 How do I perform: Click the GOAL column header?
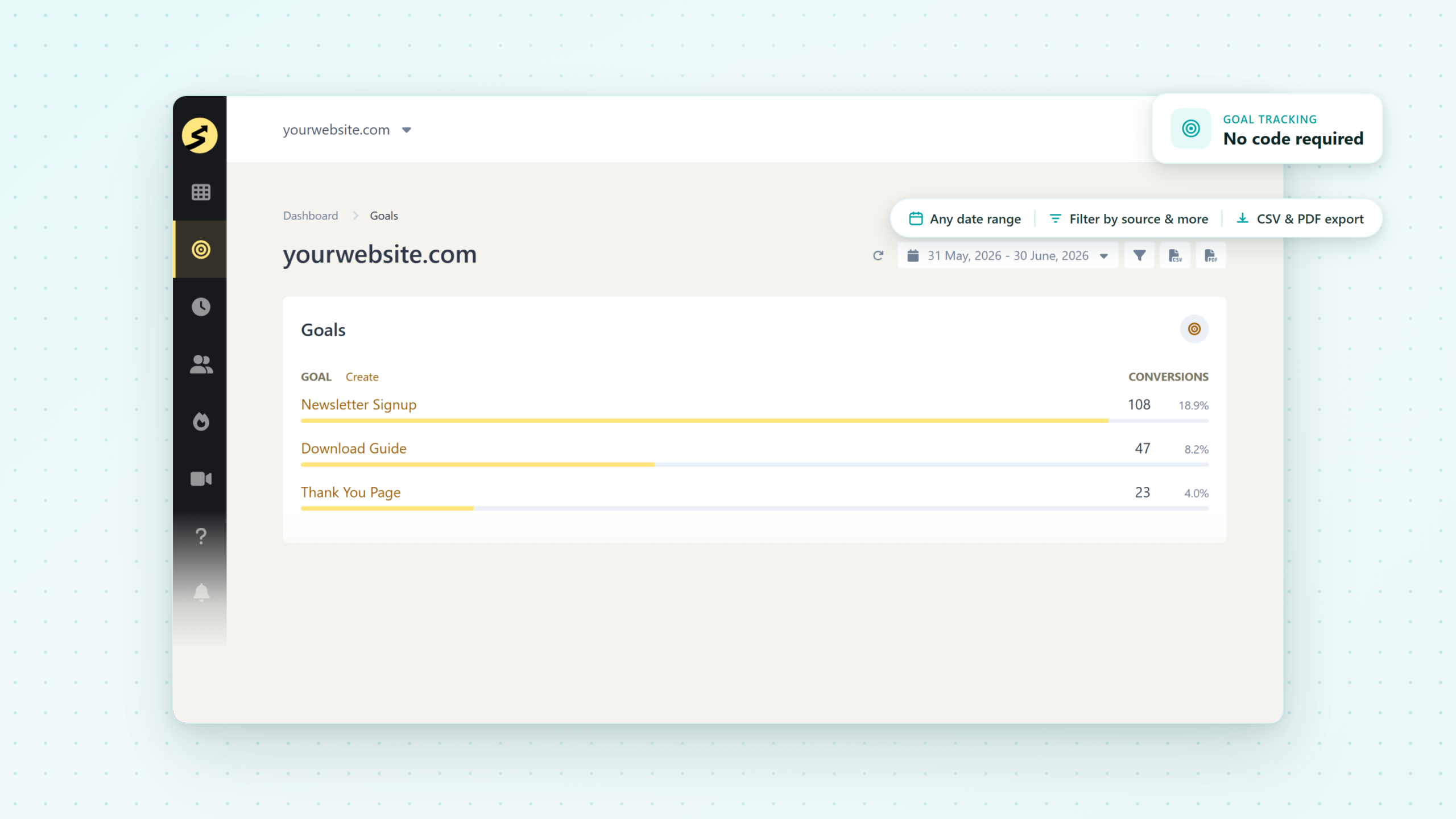pos(316,377)
